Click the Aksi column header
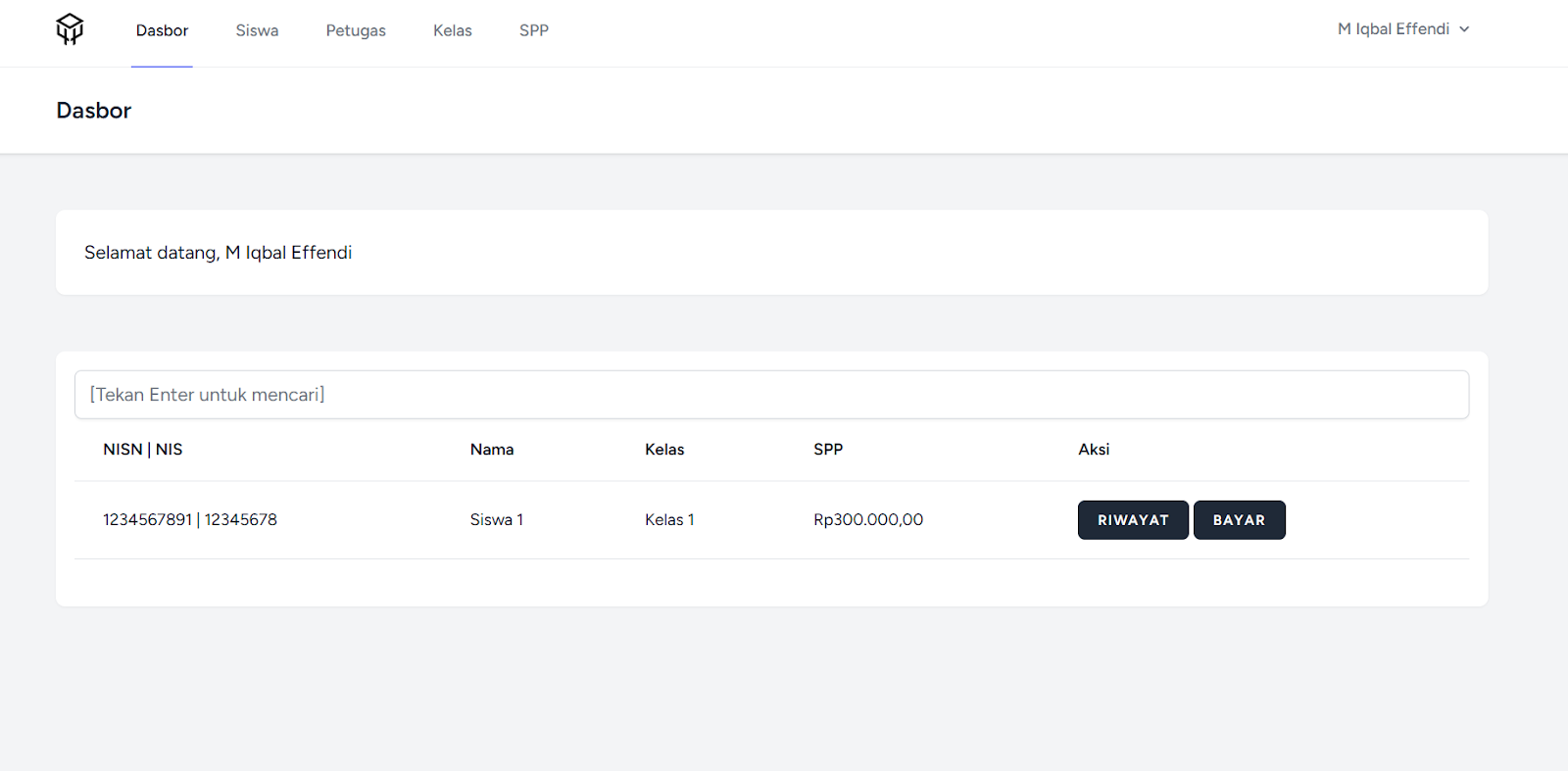Image resolution: width=1568 pixels, height=771 pixels. coord(1094,450)
